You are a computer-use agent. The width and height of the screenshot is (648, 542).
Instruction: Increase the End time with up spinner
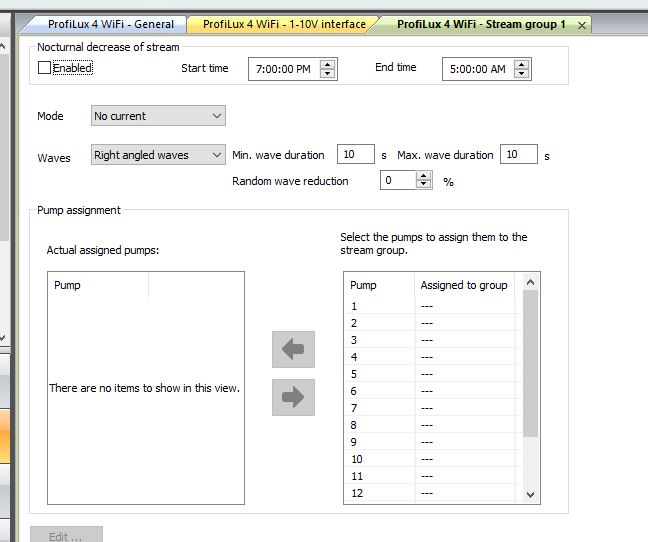(x=522, y=64)
